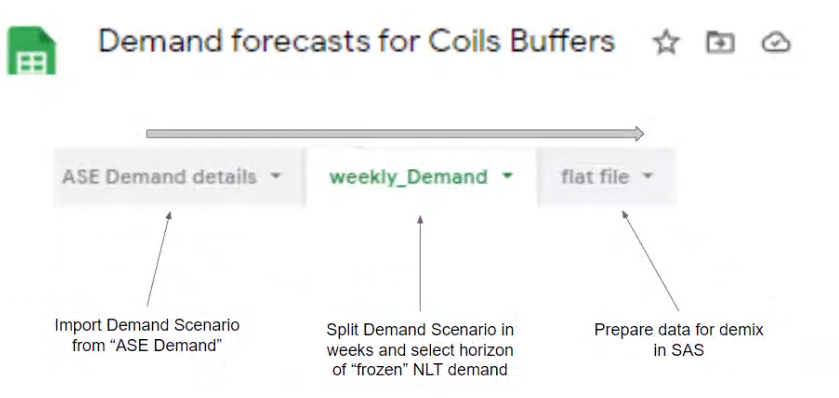Open the Google Sheets home icon

[32, 50]
